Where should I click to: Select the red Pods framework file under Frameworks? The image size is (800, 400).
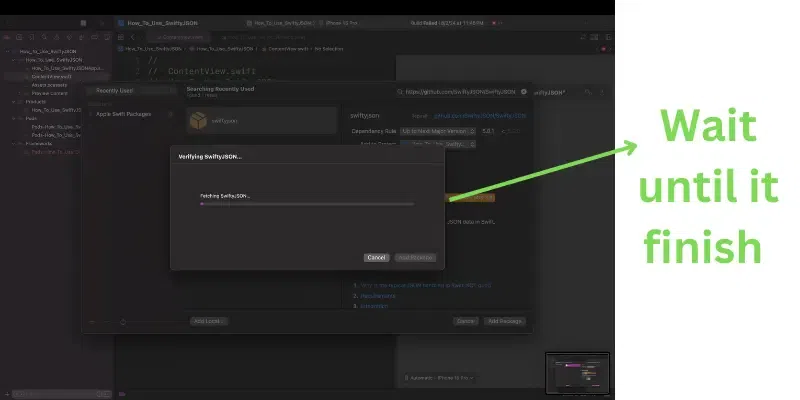point(55,152)
